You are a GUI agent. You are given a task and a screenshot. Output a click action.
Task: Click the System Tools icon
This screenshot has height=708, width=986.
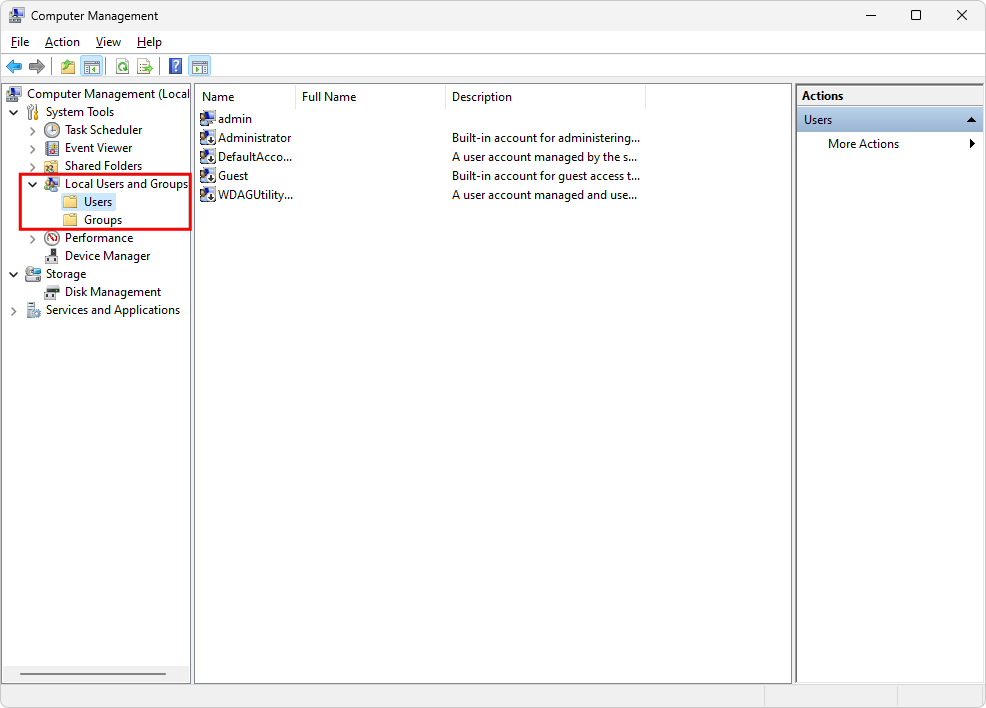(33, 112)
